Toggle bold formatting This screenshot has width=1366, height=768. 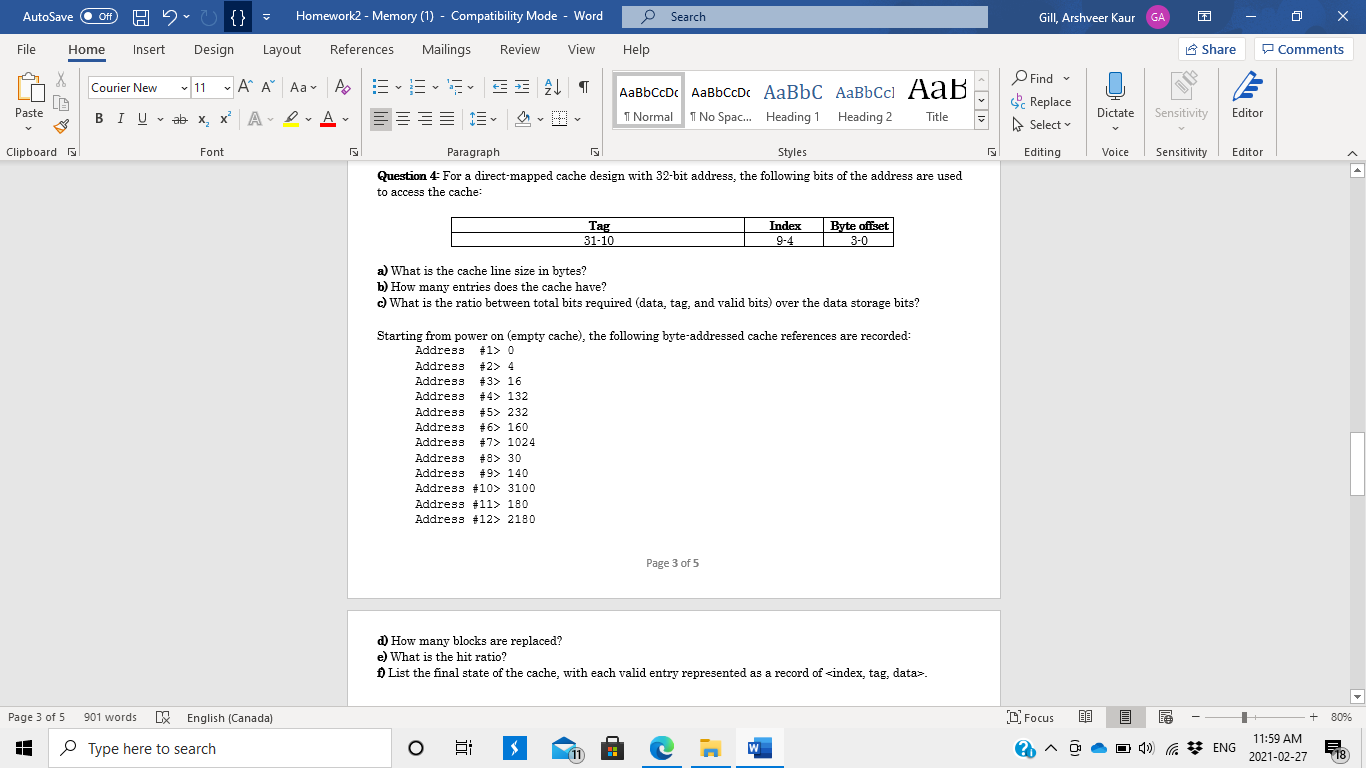(98, 118)
